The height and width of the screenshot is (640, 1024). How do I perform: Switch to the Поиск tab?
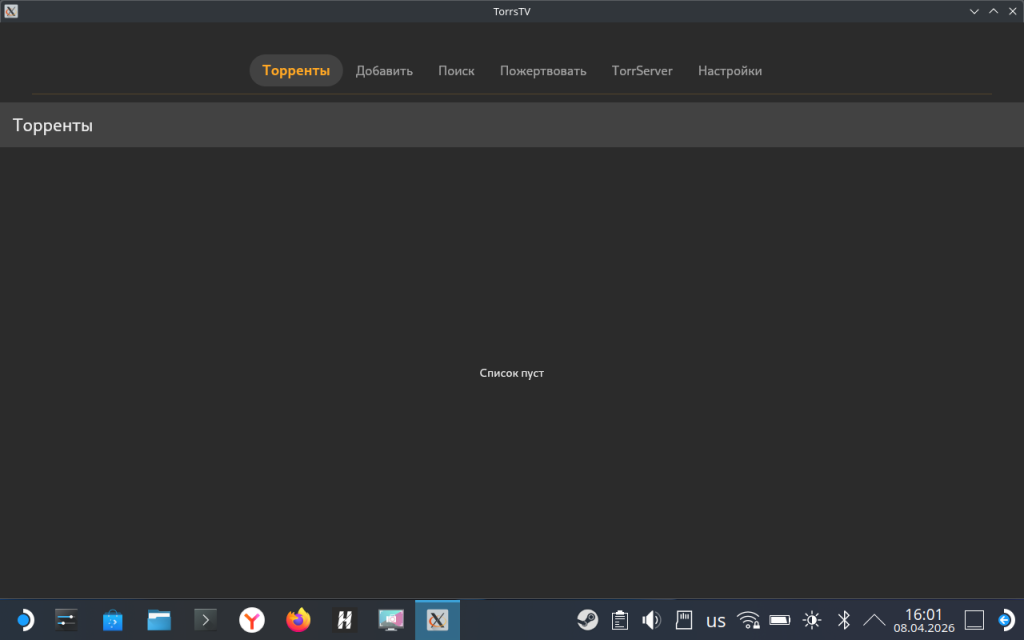(456, 71)
